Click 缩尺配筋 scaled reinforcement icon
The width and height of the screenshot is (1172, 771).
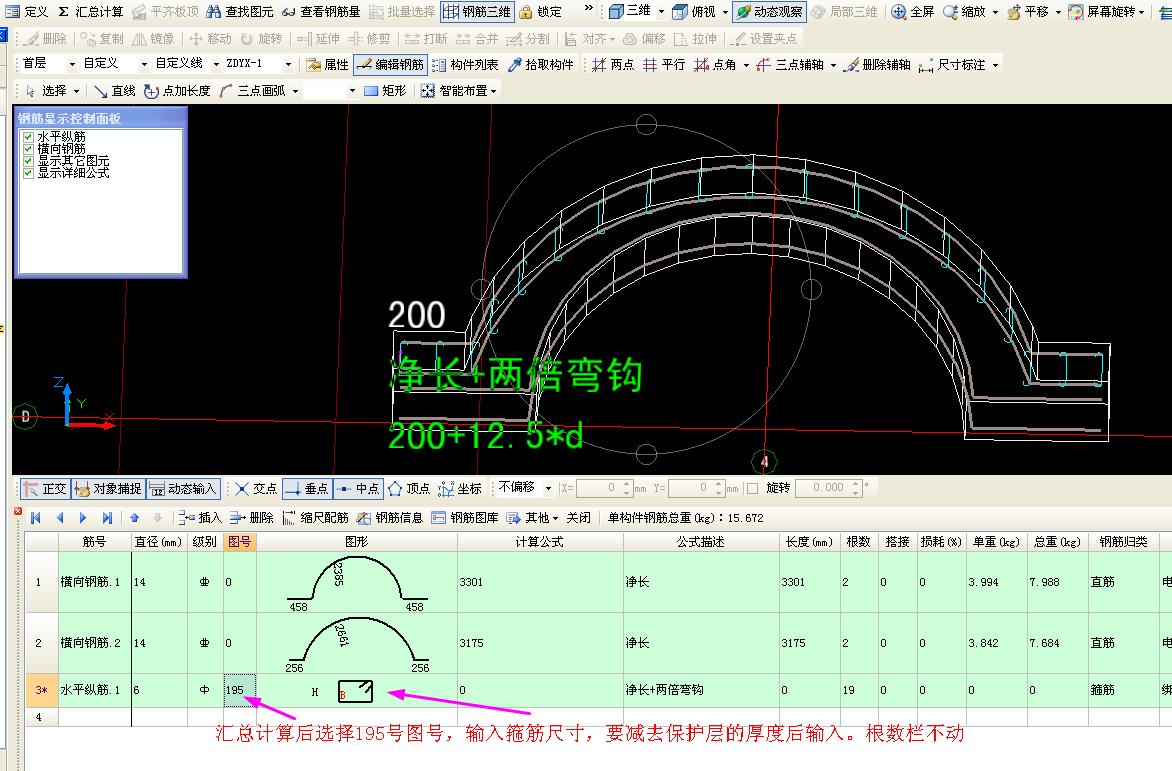tap(289, 517)
